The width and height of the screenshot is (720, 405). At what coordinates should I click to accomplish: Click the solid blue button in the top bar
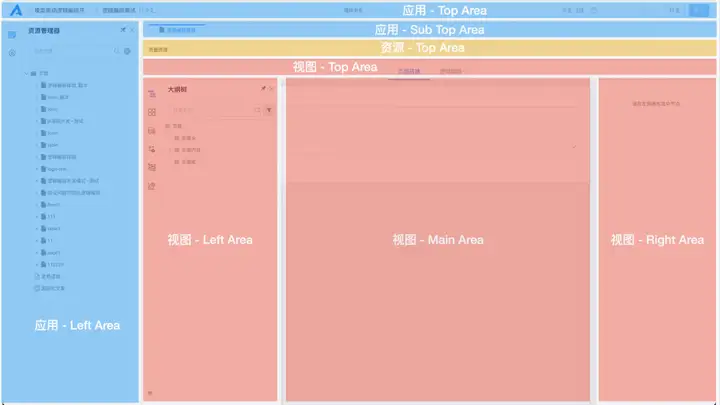(698, 10)
